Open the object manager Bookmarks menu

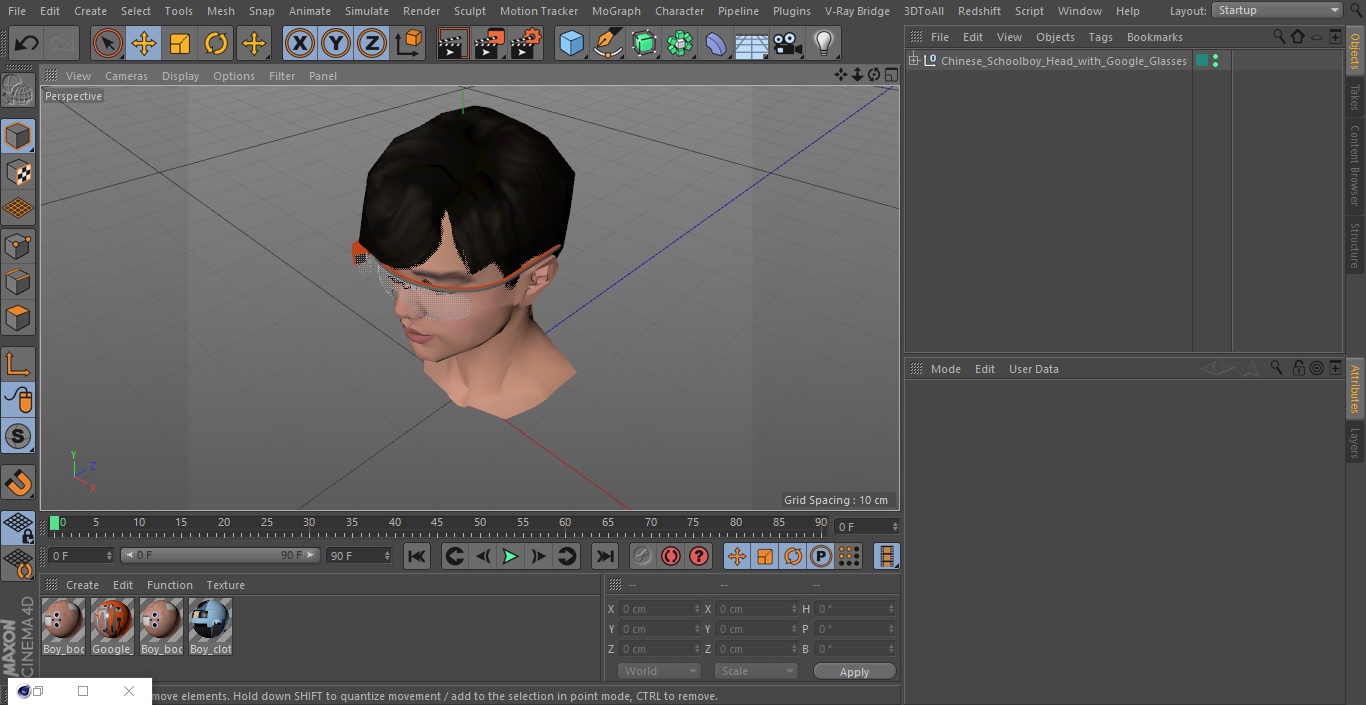(x=1154, y=37)
